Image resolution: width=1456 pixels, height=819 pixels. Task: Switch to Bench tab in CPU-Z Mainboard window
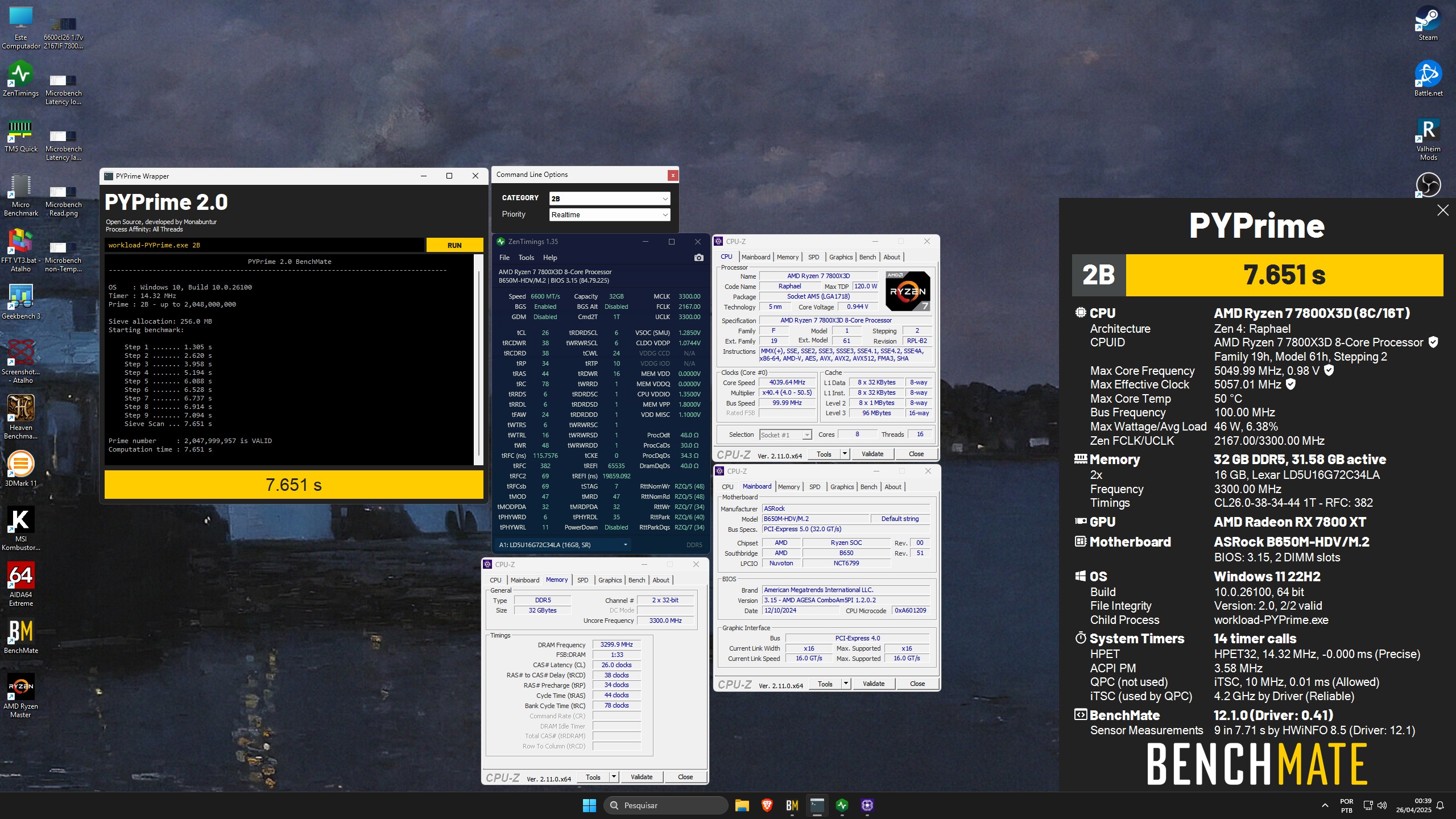point(868,487)
